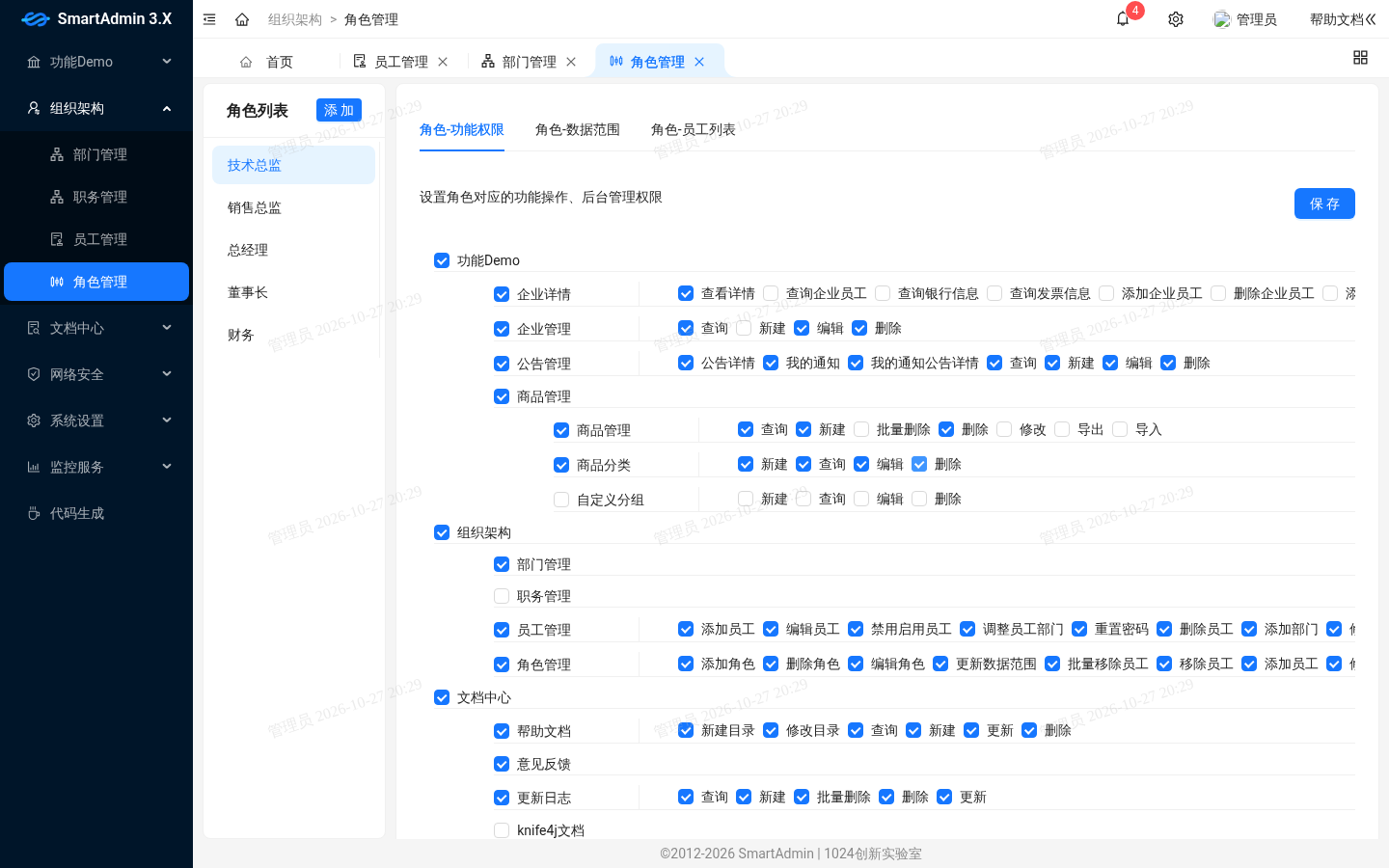Enable the 职务管理 permission checkbox
Screen dimensions: 1389x868
[502, 596]
